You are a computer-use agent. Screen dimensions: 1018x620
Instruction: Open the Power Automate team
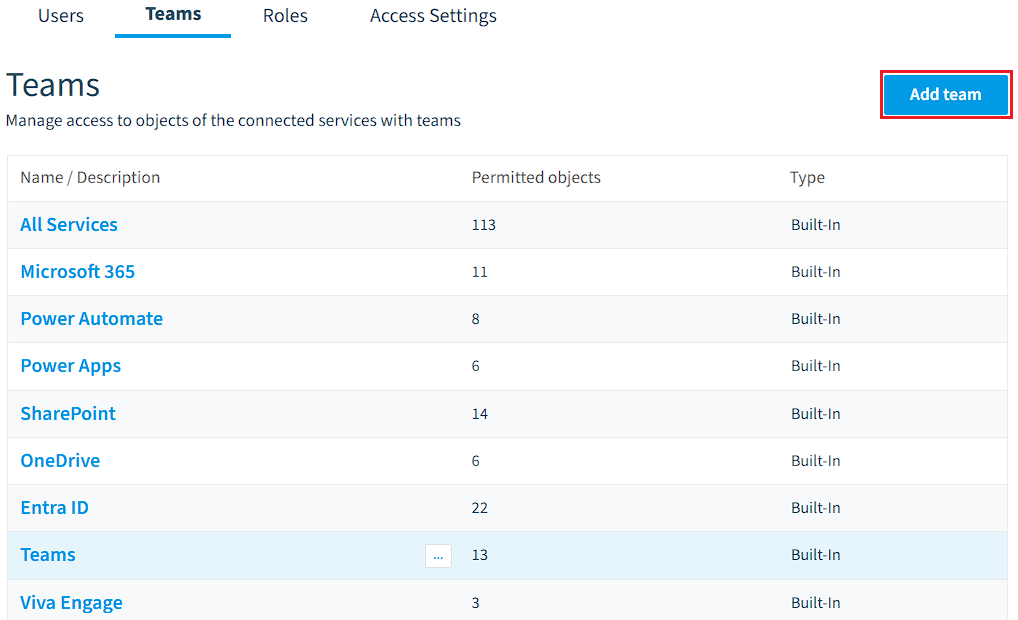92,319
